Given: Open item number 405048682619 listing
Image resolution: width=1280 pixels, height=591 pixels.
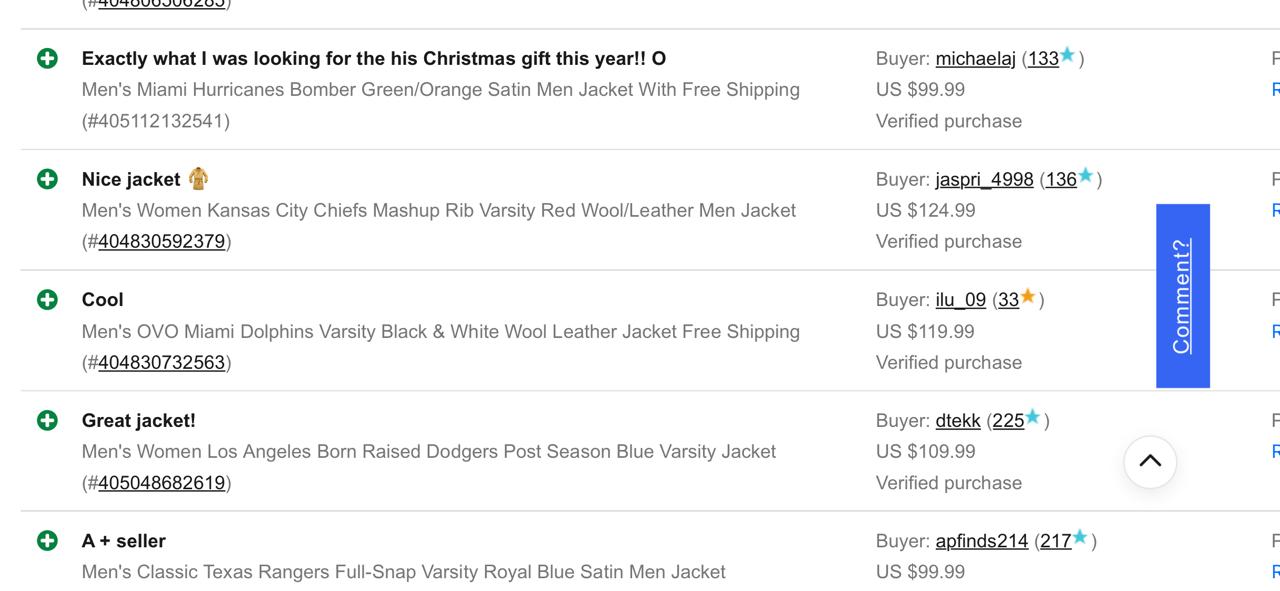Looking at the screenshot, I should 161,483.
